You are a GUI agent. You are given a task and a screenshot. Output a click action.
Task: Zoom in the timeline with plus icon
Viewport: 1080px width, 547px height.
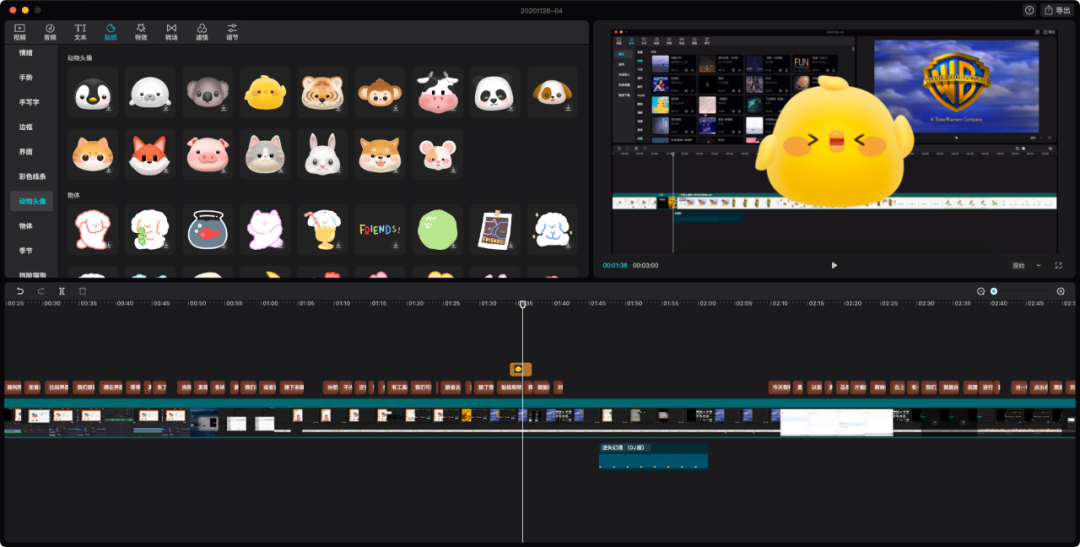point(1061,291)
